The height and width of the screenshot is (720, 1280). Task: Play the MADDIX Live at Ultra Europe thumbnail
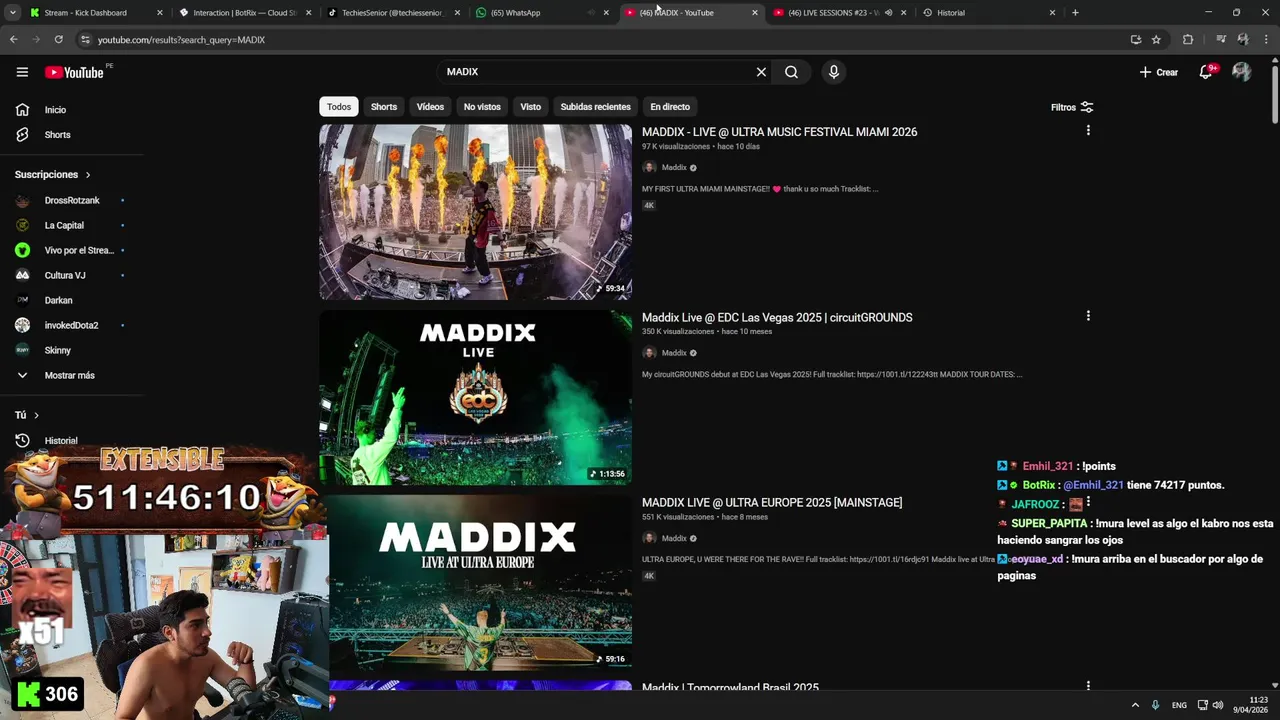[475, 582]
